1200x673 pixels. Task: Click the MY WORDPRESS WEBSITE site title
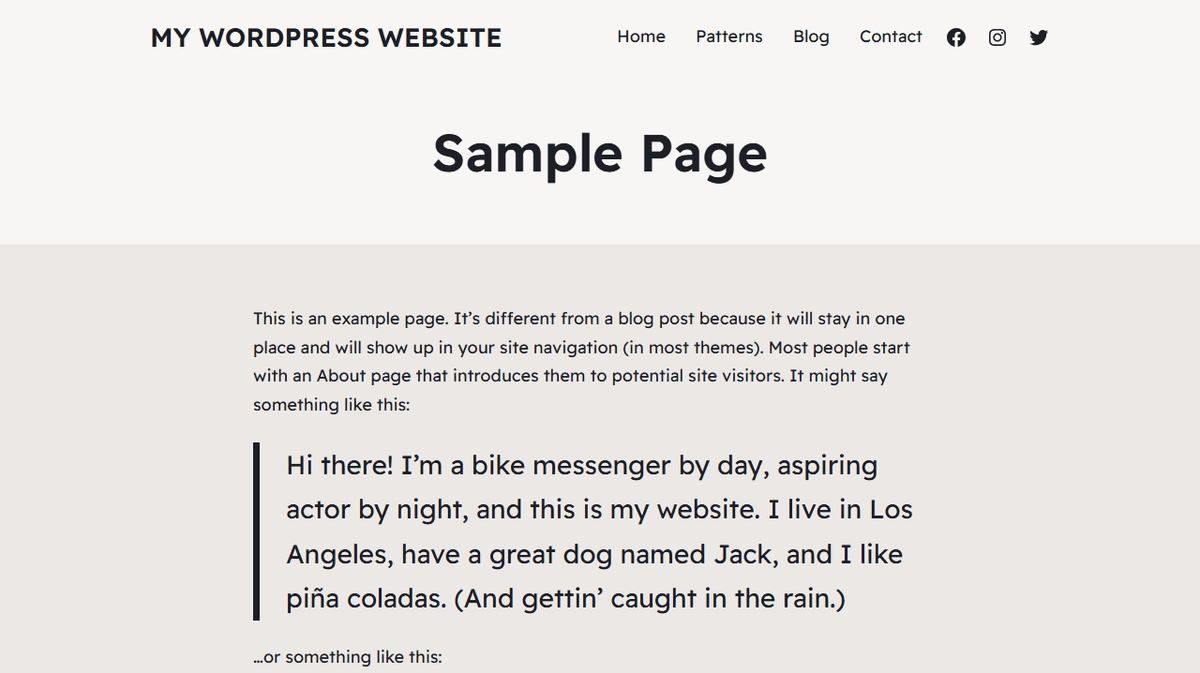point(326,38)
